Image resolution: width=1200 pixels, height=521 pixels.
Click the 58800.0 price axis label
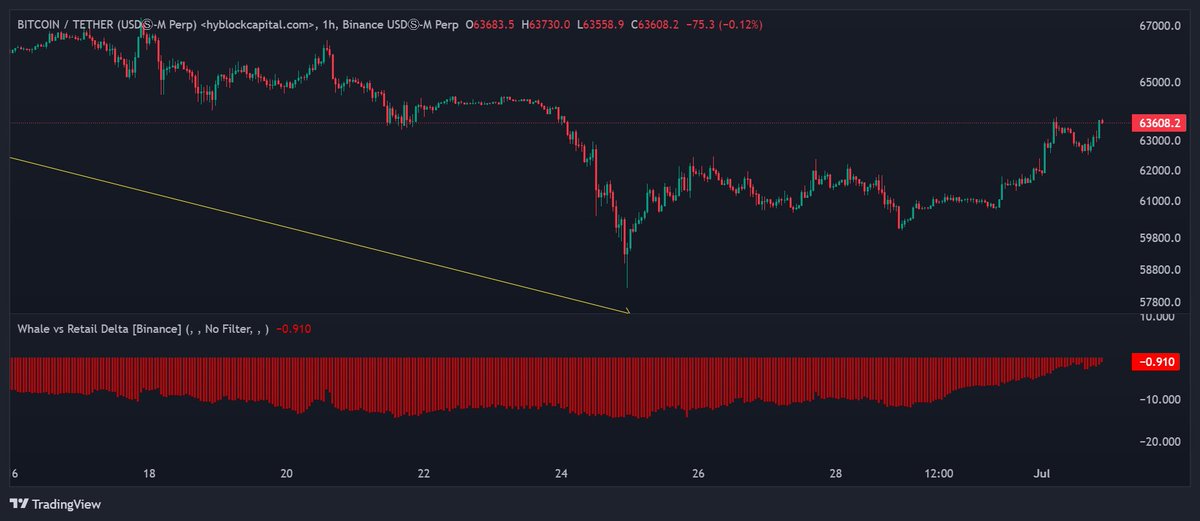[x=1160, y=270]
